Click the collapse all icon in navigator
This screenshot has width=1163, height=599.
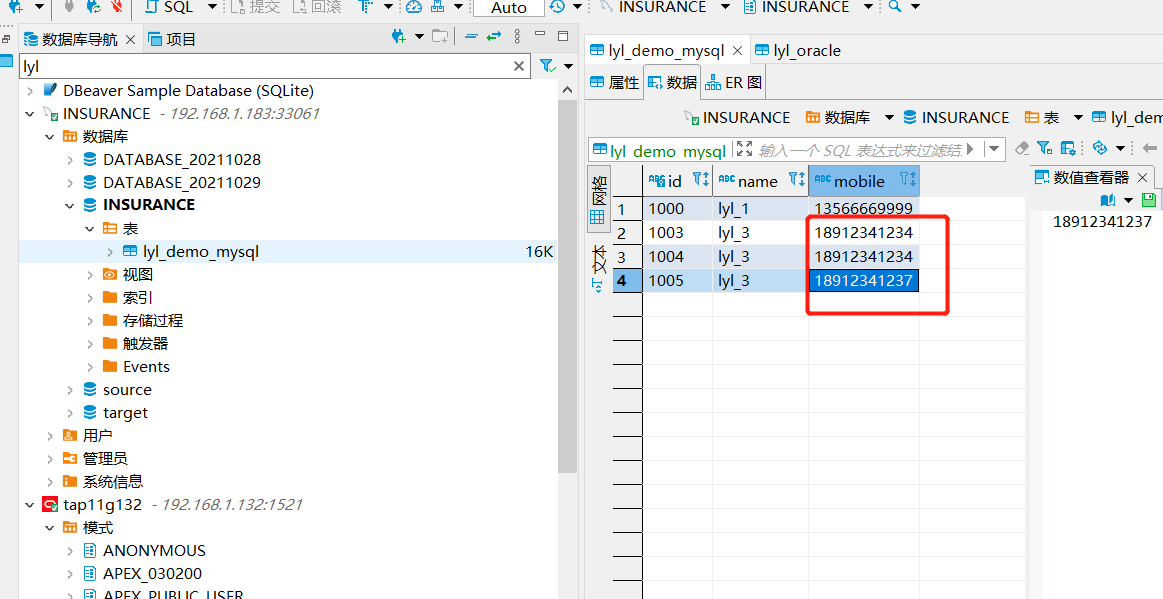[471, 37]
